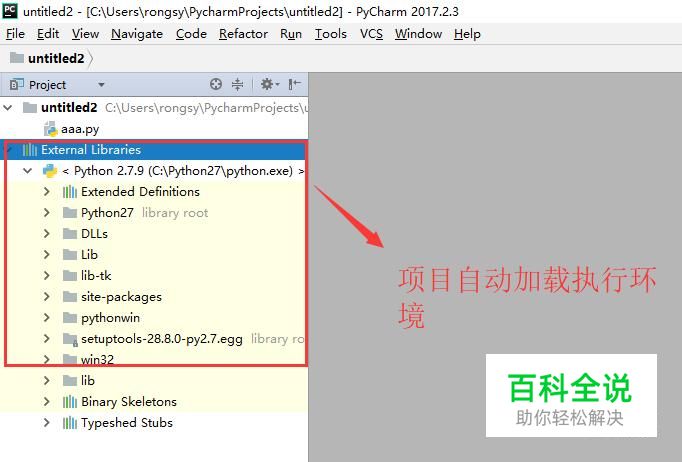The image size is (682, 462).
Task: Collapse the Python 2.7.9 interpreter node
Action: 28,171
